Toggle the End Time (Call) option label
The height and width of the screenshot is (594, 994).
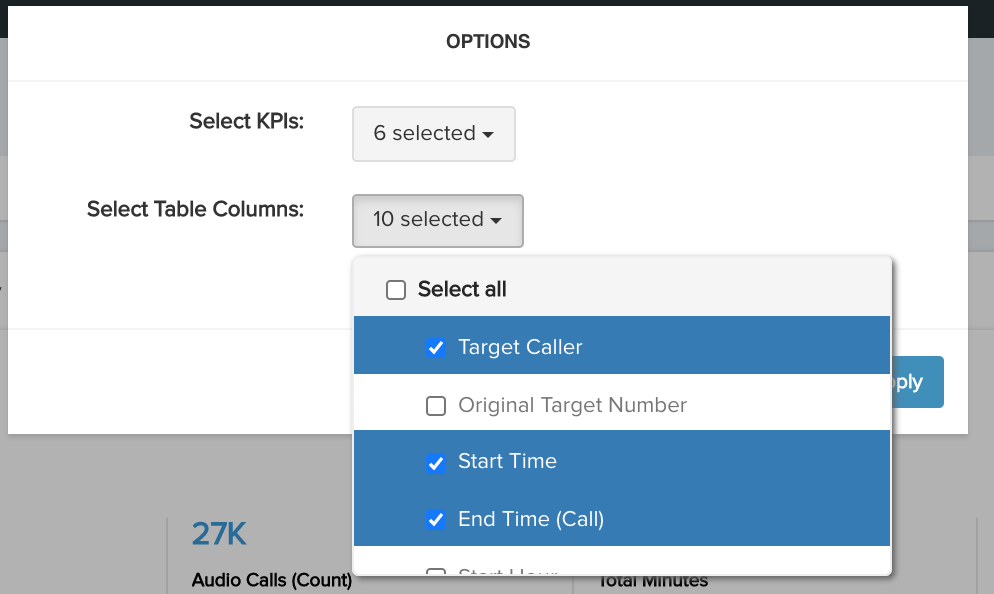(x=531, y=519)
